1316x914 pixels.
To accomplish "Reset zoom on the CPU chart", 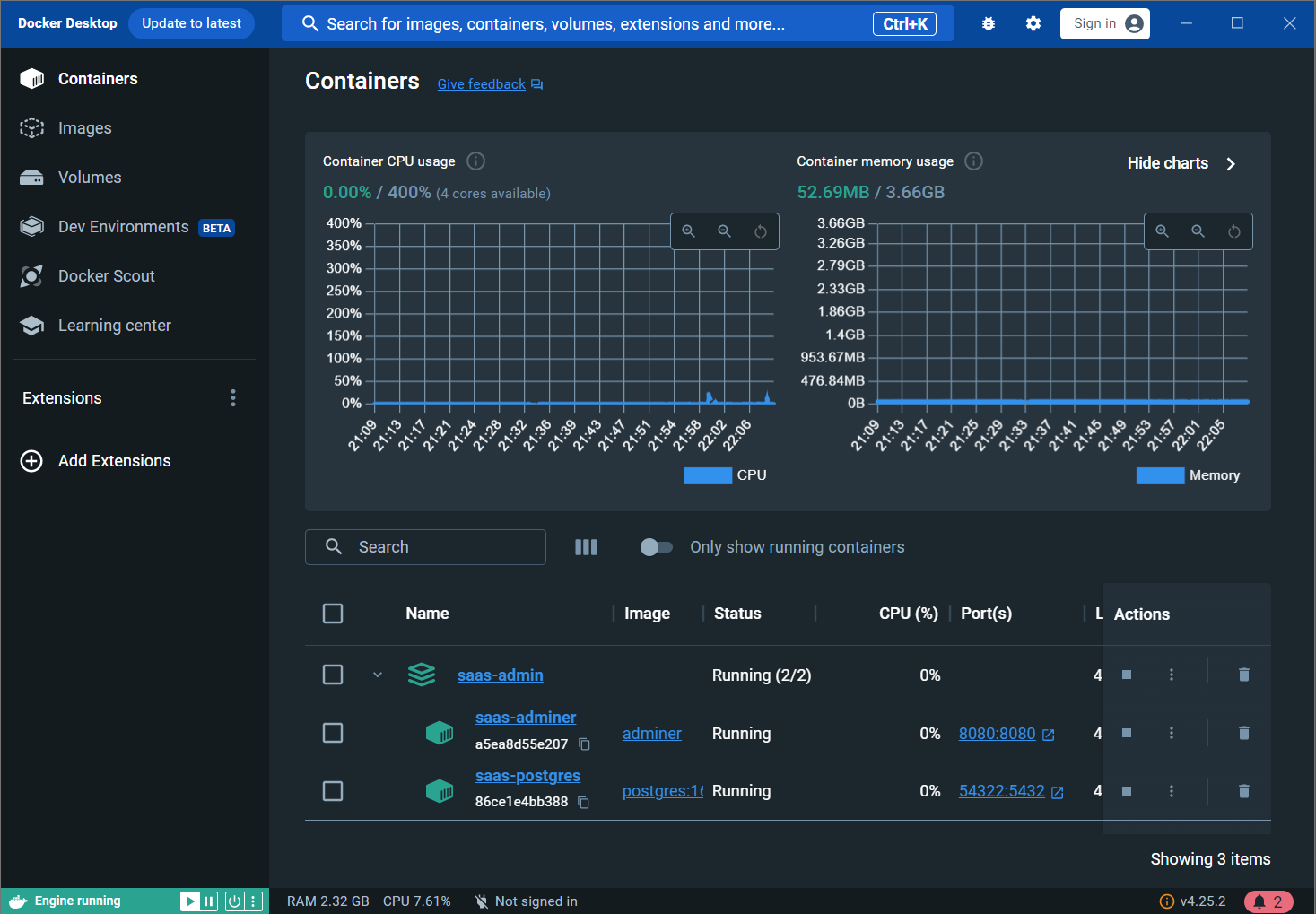I will pyautogui.click(x=761, y=231).
